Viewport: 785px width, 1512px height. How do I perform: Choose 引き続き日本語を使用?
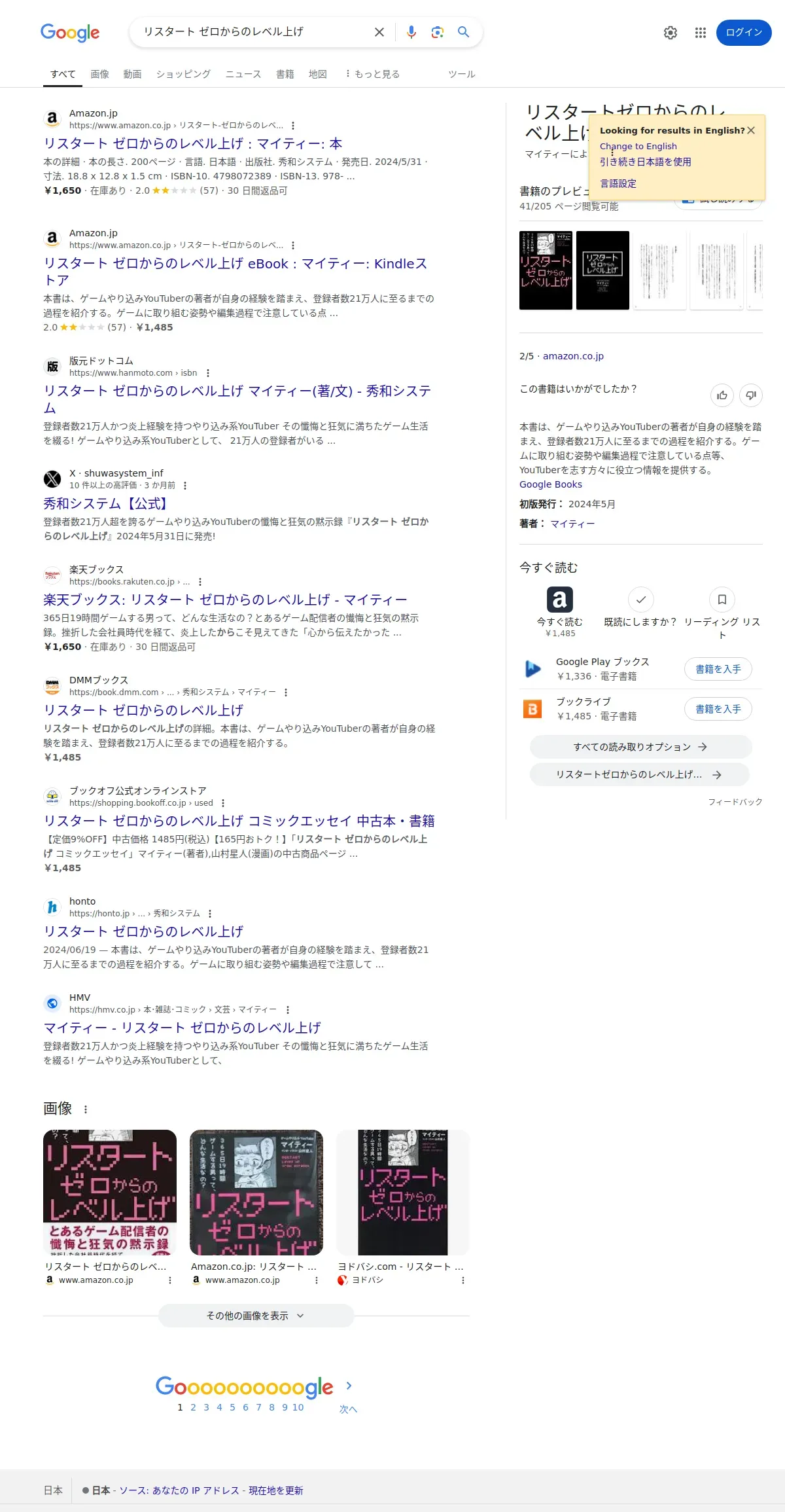click(646, 162)
